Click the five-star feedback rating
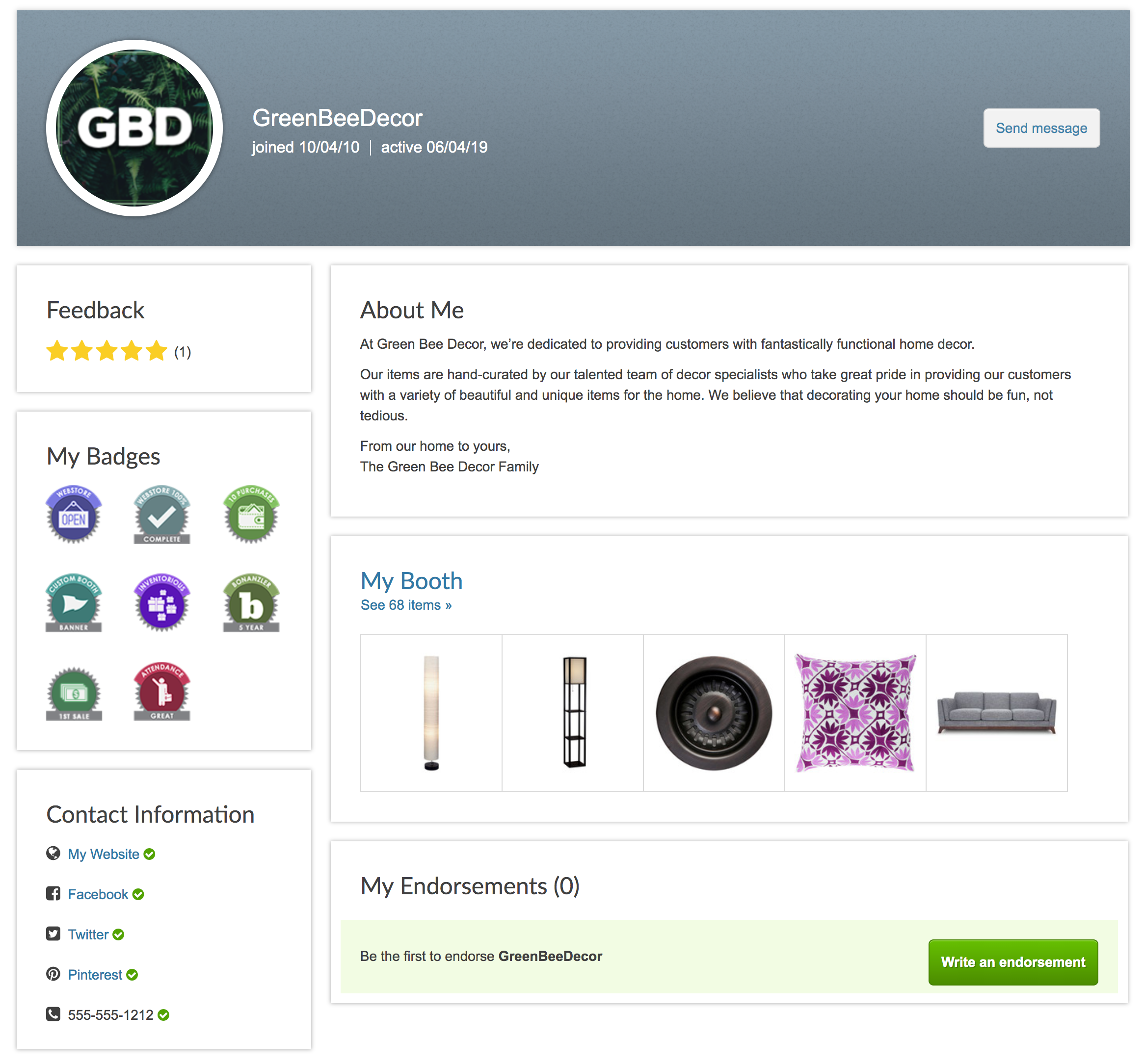The width and height of the screenshot is (1144, 1064). (x=106, y=351)
